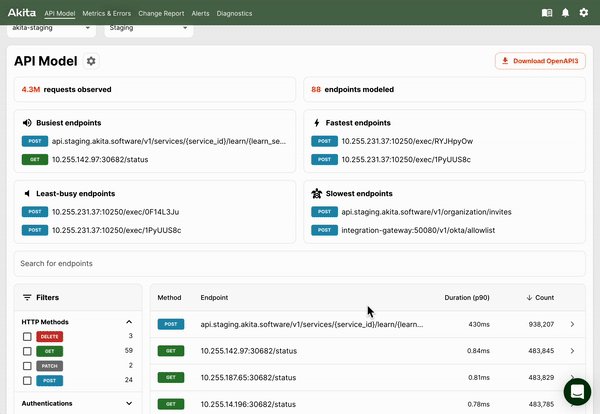Click 0.81ms duration value
This screenshot has height=414, width=600.
[479, 377]
